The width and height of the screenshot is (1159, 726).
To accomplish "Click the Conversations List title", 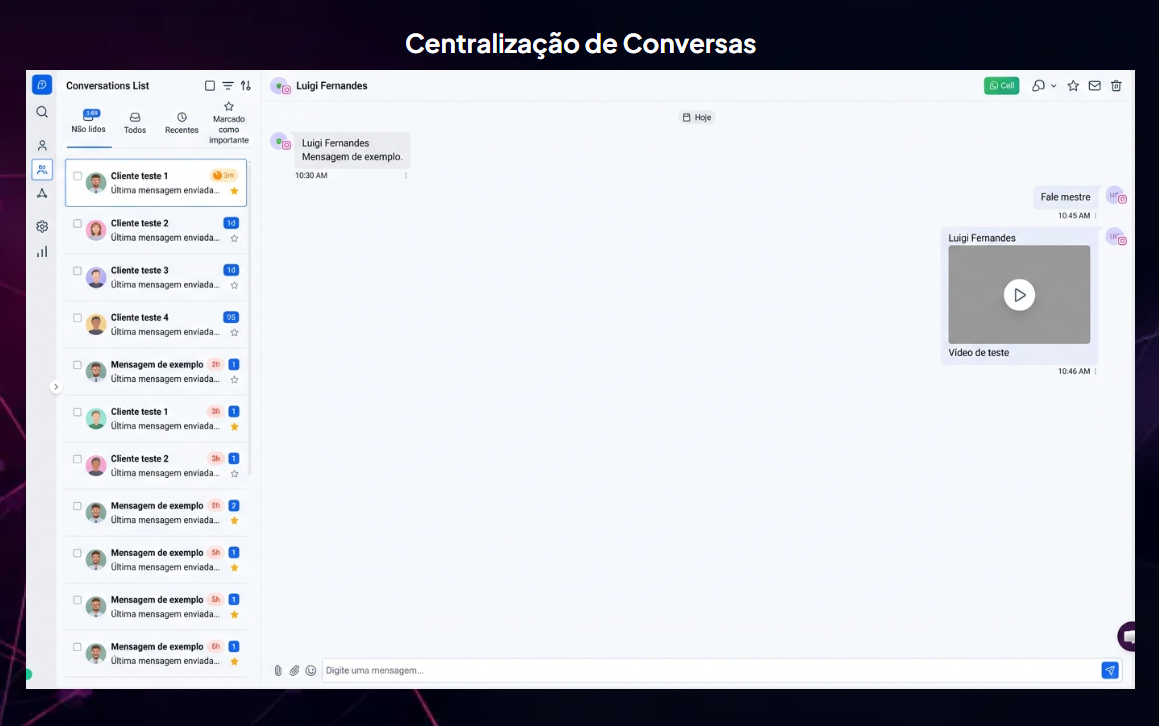I will 107,86.
